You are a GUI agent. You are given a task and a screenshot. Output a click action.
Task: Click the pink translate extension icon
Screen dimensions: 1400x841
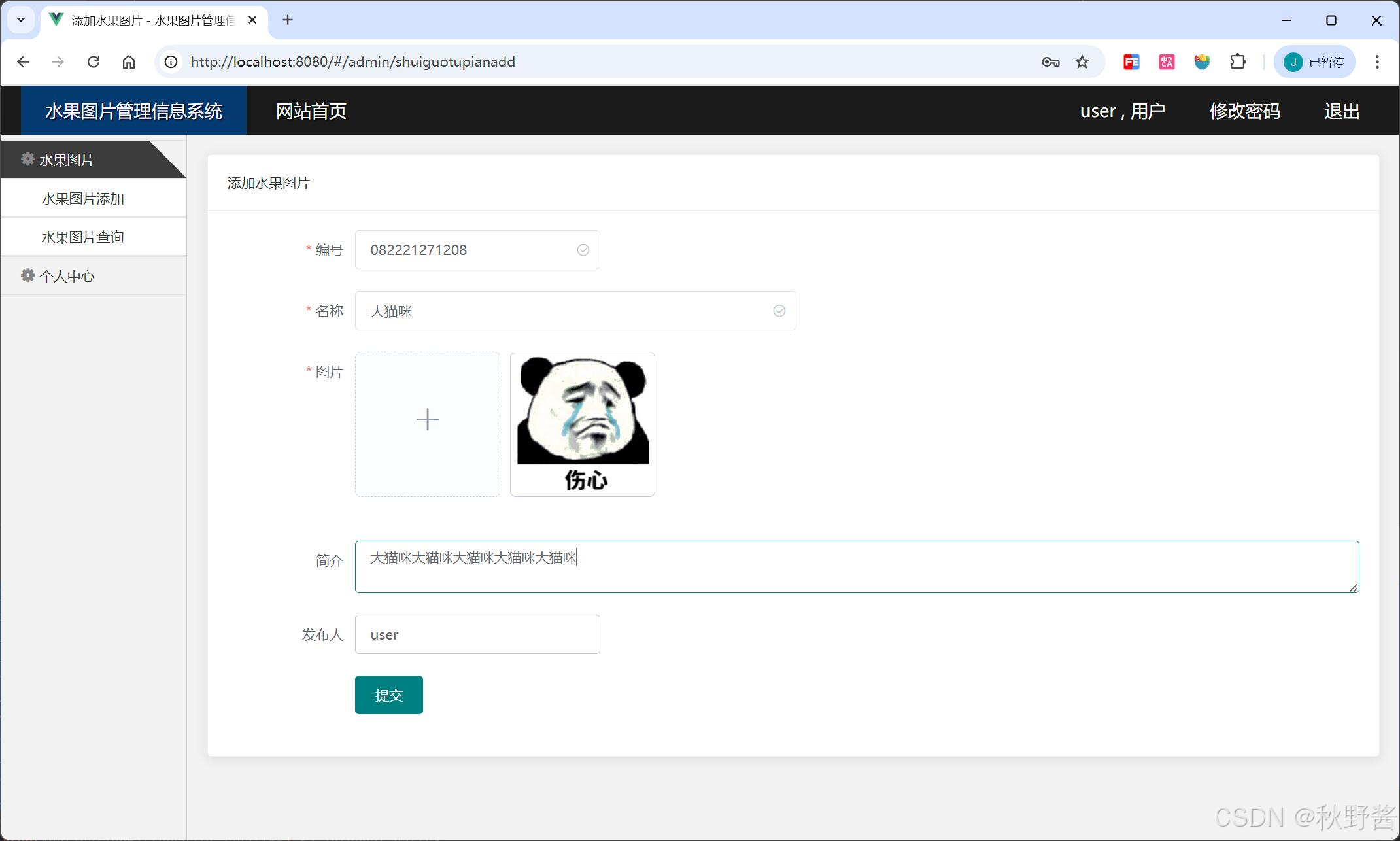[1167, 62]
